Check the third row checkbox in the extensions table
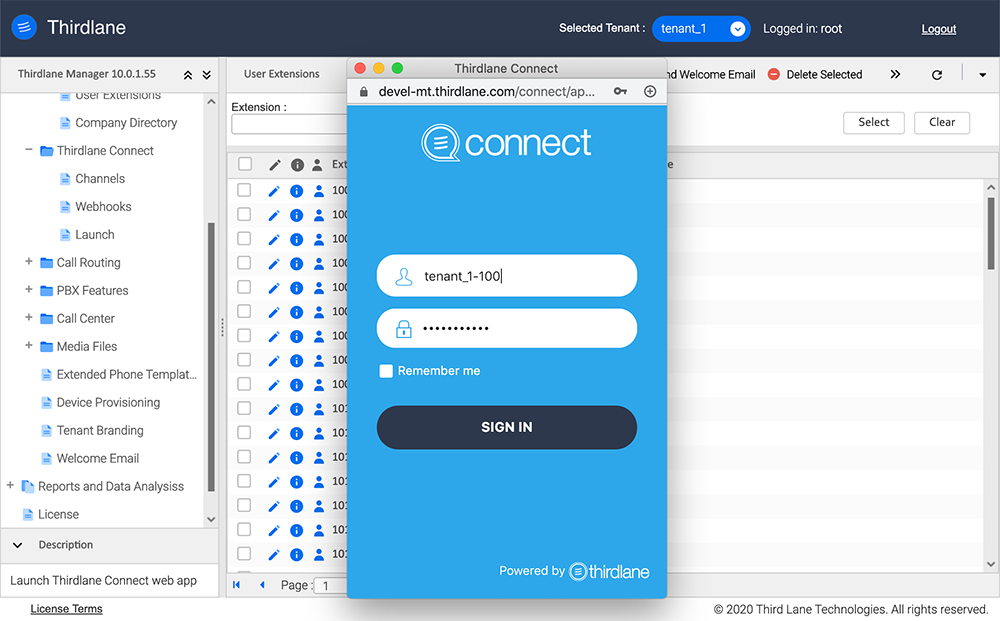This screenshot has height=621, width=1000. coord(244,238)
